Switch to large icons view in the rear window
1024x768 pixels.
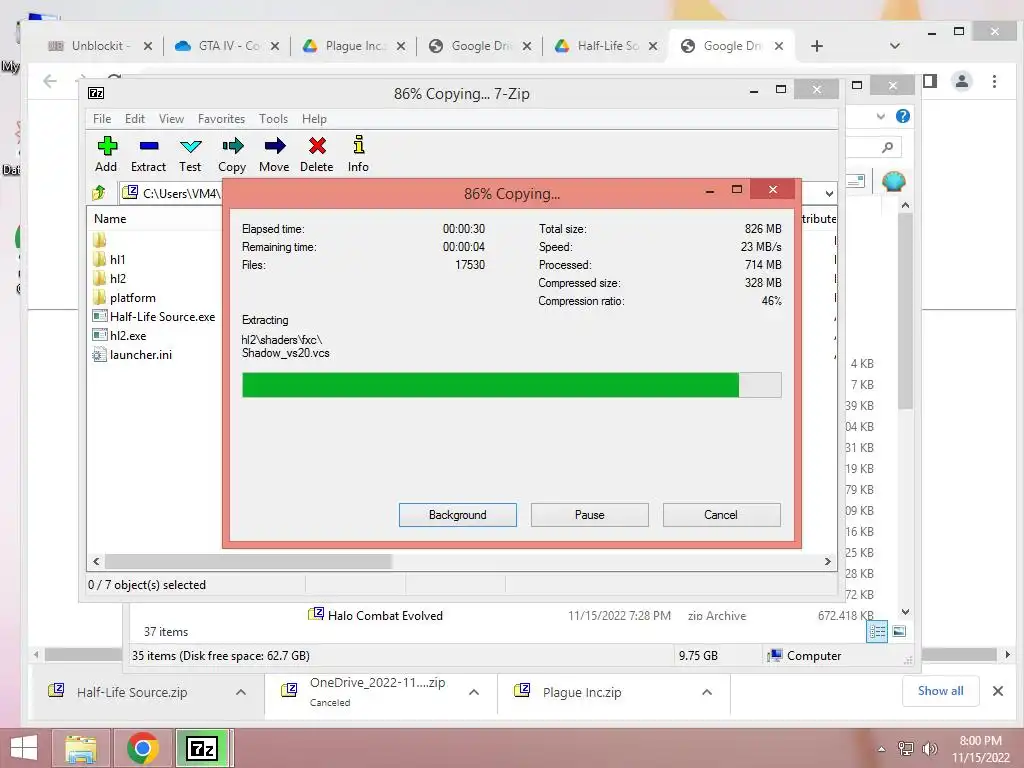pyautogui.click(x=899, y=631)
